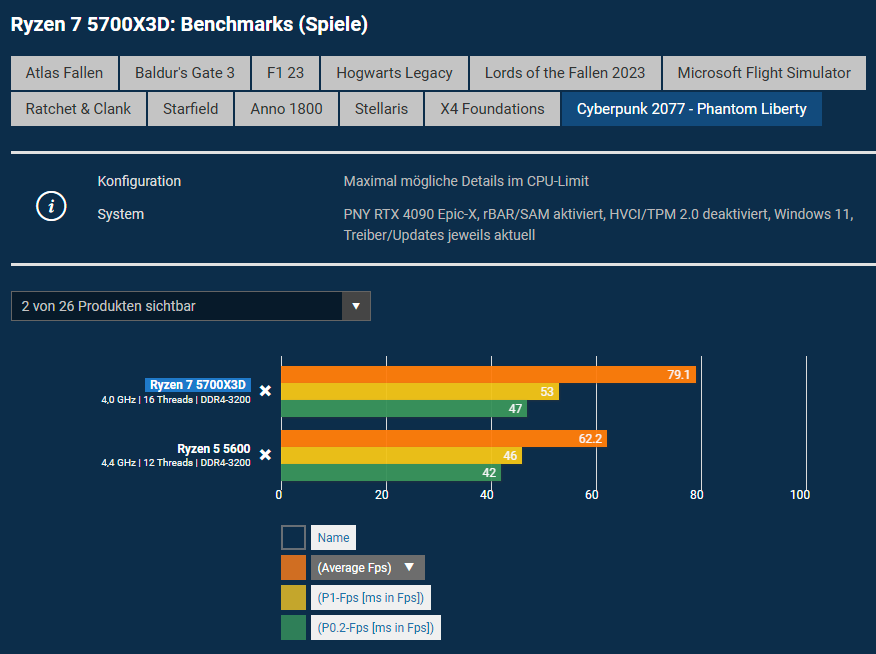Click the 'Konfiguration' label
The width and height of the screenshot is (876, 654).
tap(139, 181)
